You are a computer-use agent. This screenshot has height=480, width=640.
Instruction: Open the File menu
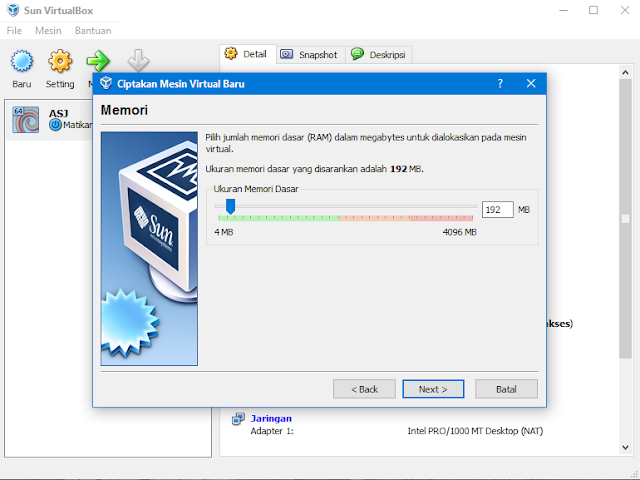pyautogui.click(x=14, y=31)
